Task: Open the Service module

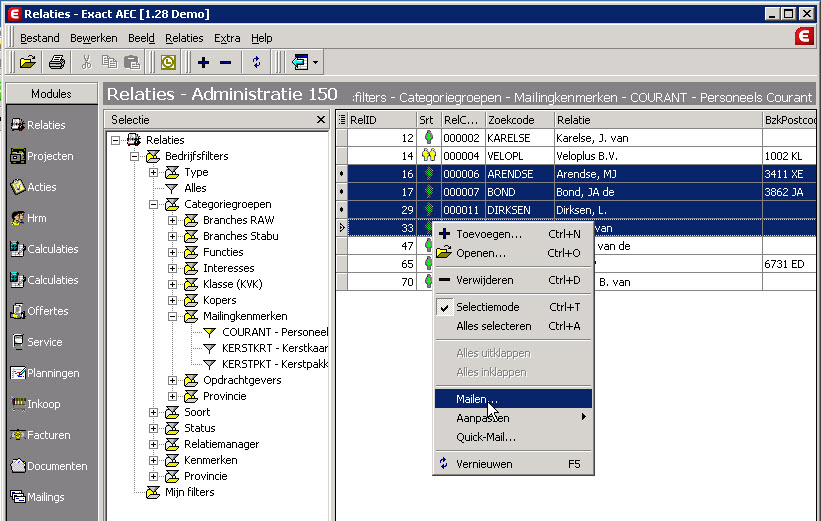Action: click(37, 342)
